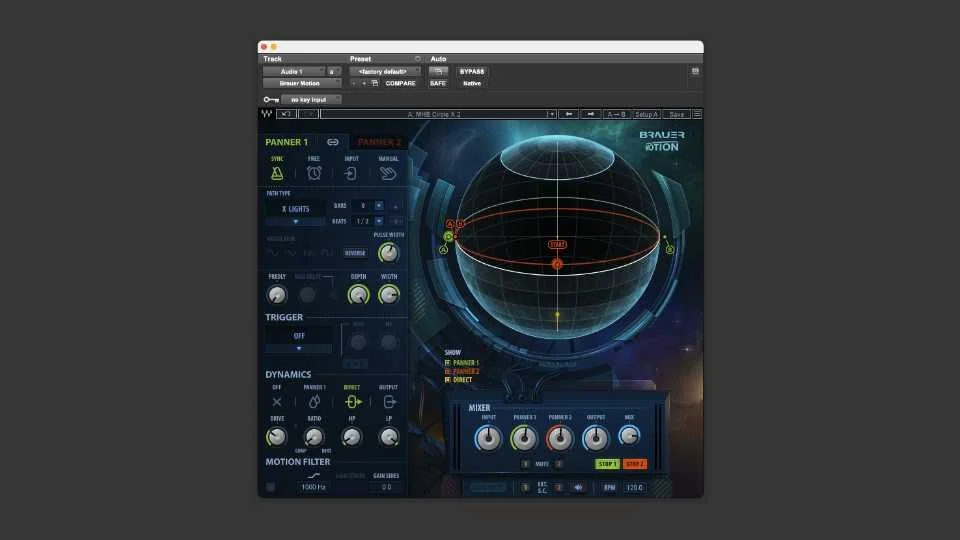
Task: Open the Brauer Motion plugin selector
Action: click(x=302, y=83)
